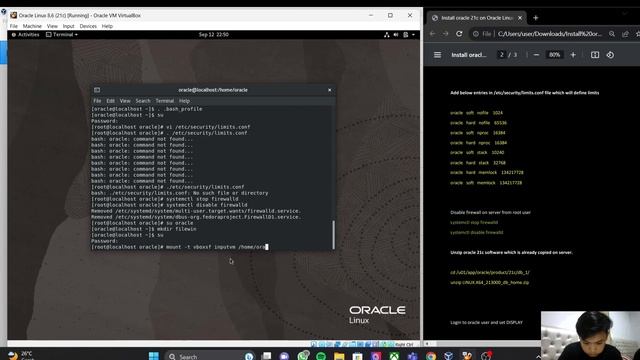Viewport: 640px width, 360px height.
Task: Open Spotify from the taskbar
Action: pyautogui.click(x=321, y=356)
